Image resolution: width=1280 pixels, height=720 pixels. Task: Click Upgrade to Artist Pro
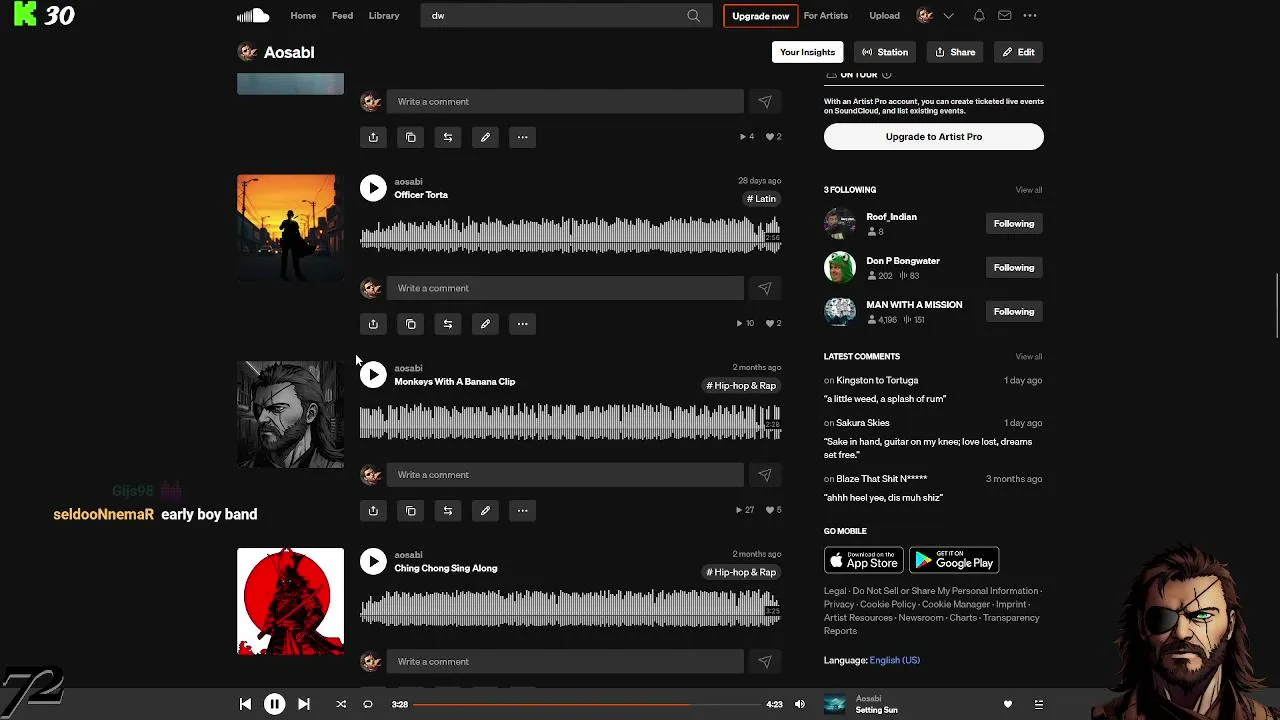pyautogui.click(x=934, y=137)
